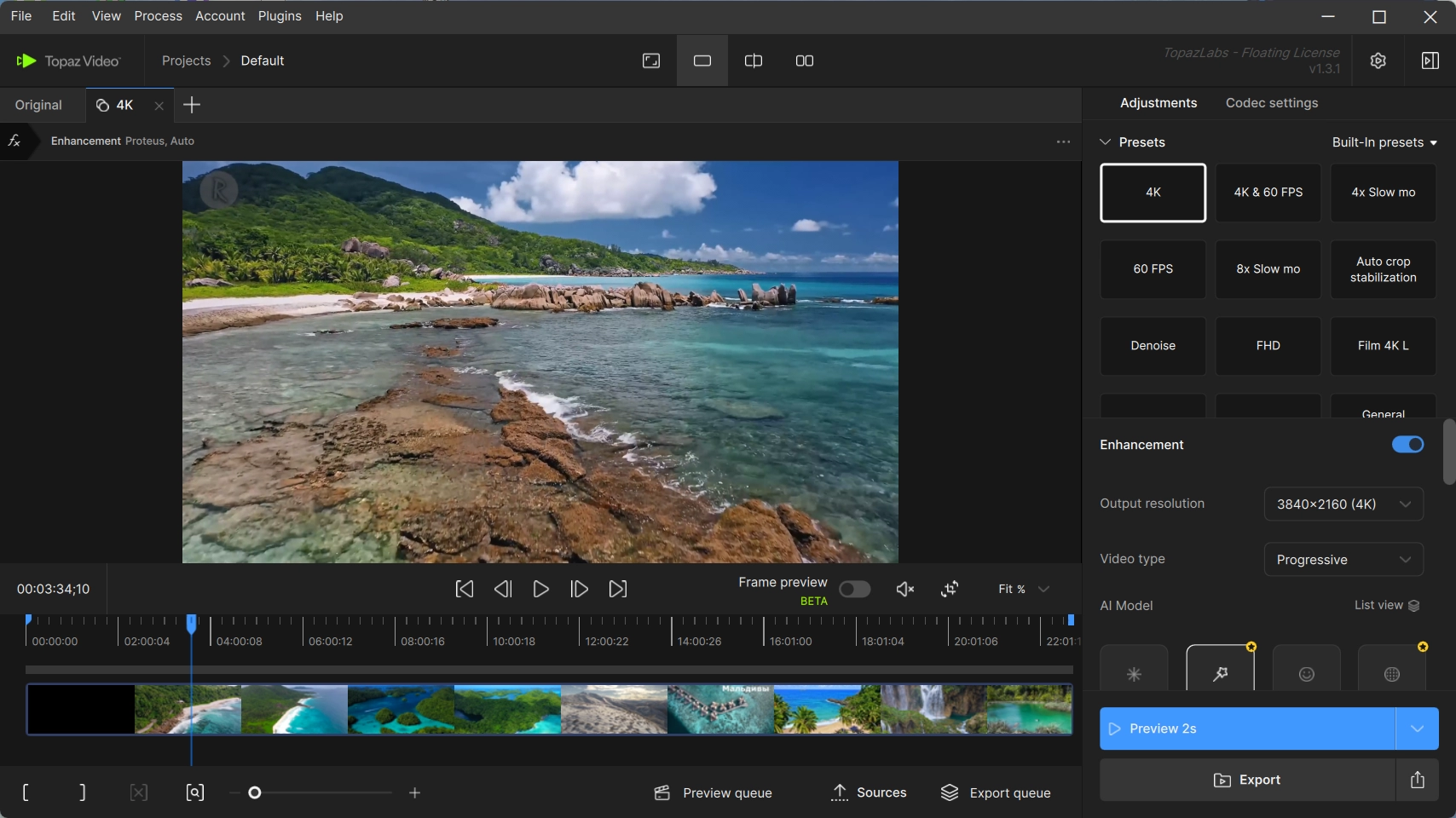Screen dimensions: 1456x818
Task: Mute the audio with speaker icon
Action: (x=904, y=589)
